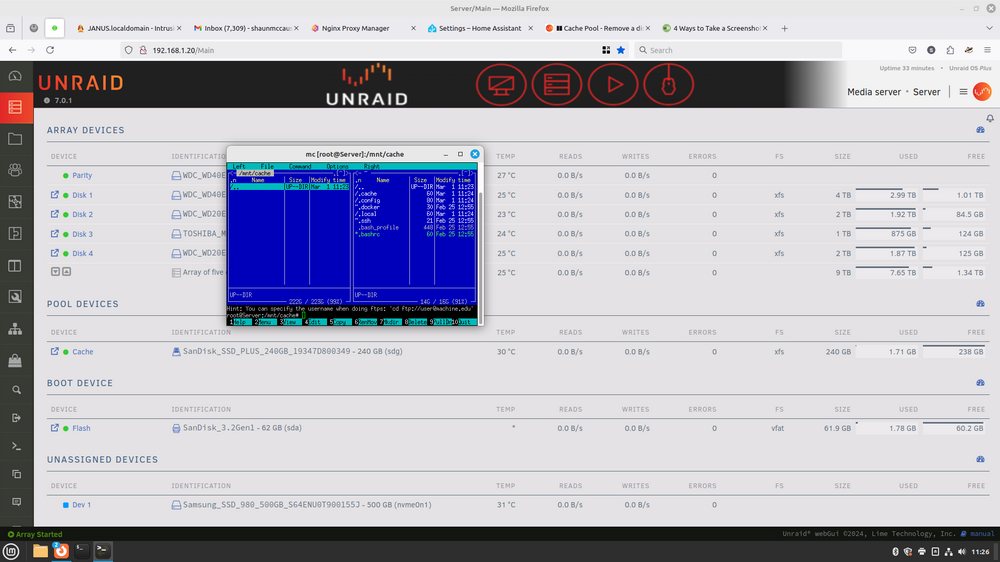Open the Flash device link
This screenshot has width=1000, height=562.
tap(81, 428)
